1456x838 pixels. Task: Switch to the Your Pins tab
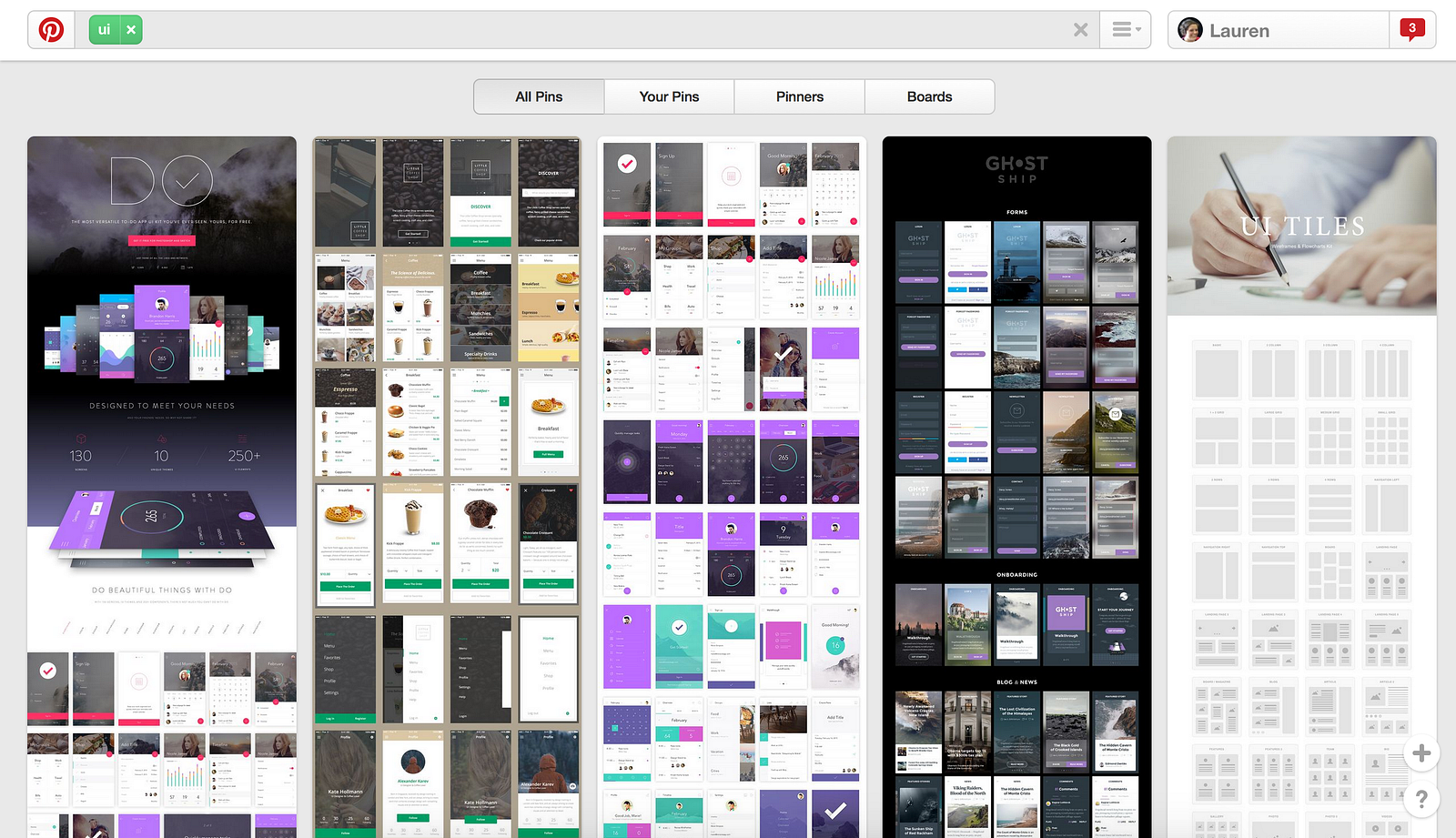669,96
